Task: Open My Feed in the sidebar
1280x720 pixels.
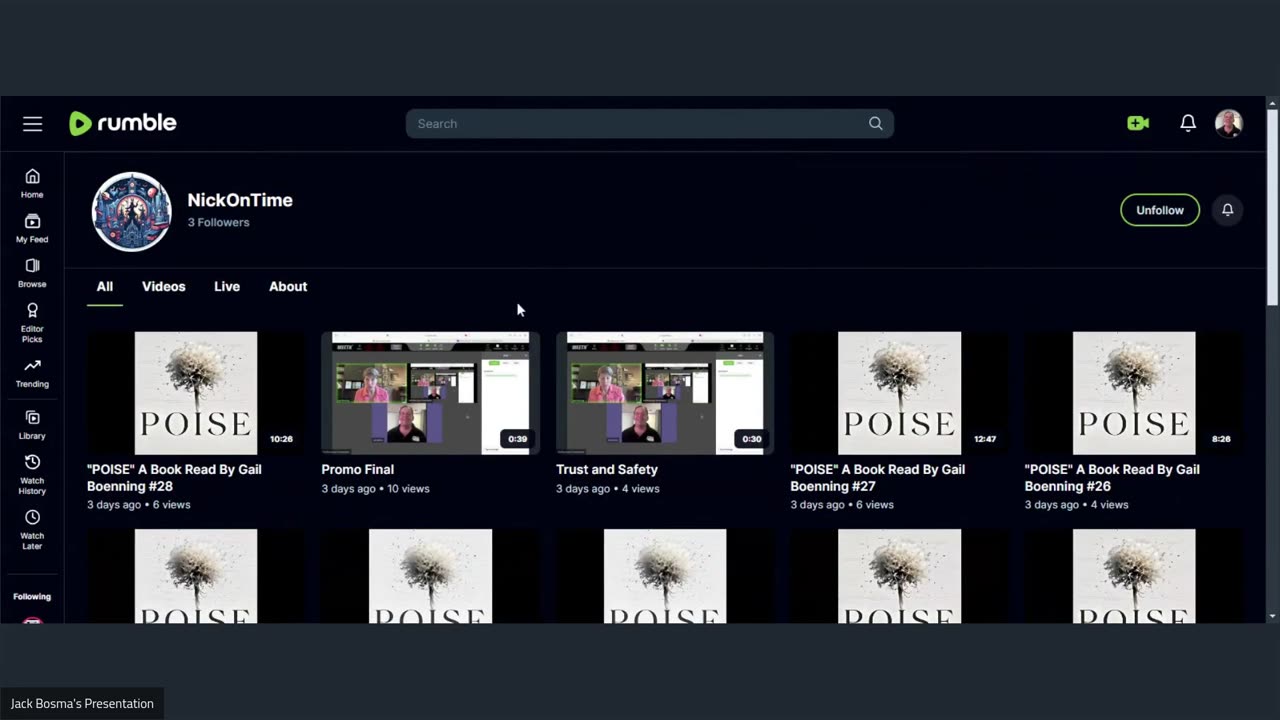Action: coord(32,228)
